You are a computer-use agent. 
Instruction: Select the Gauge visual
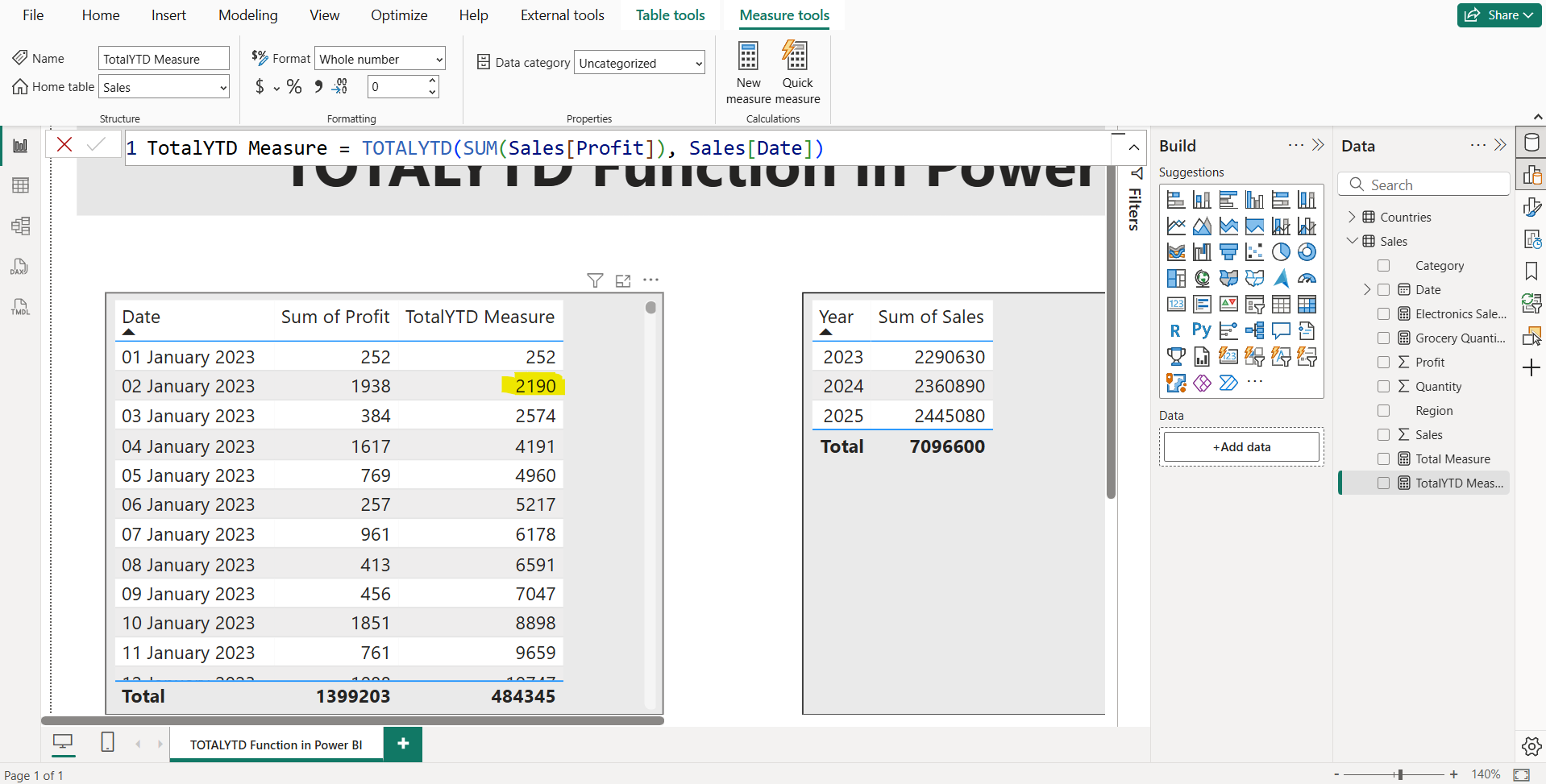coord(1307,278)
